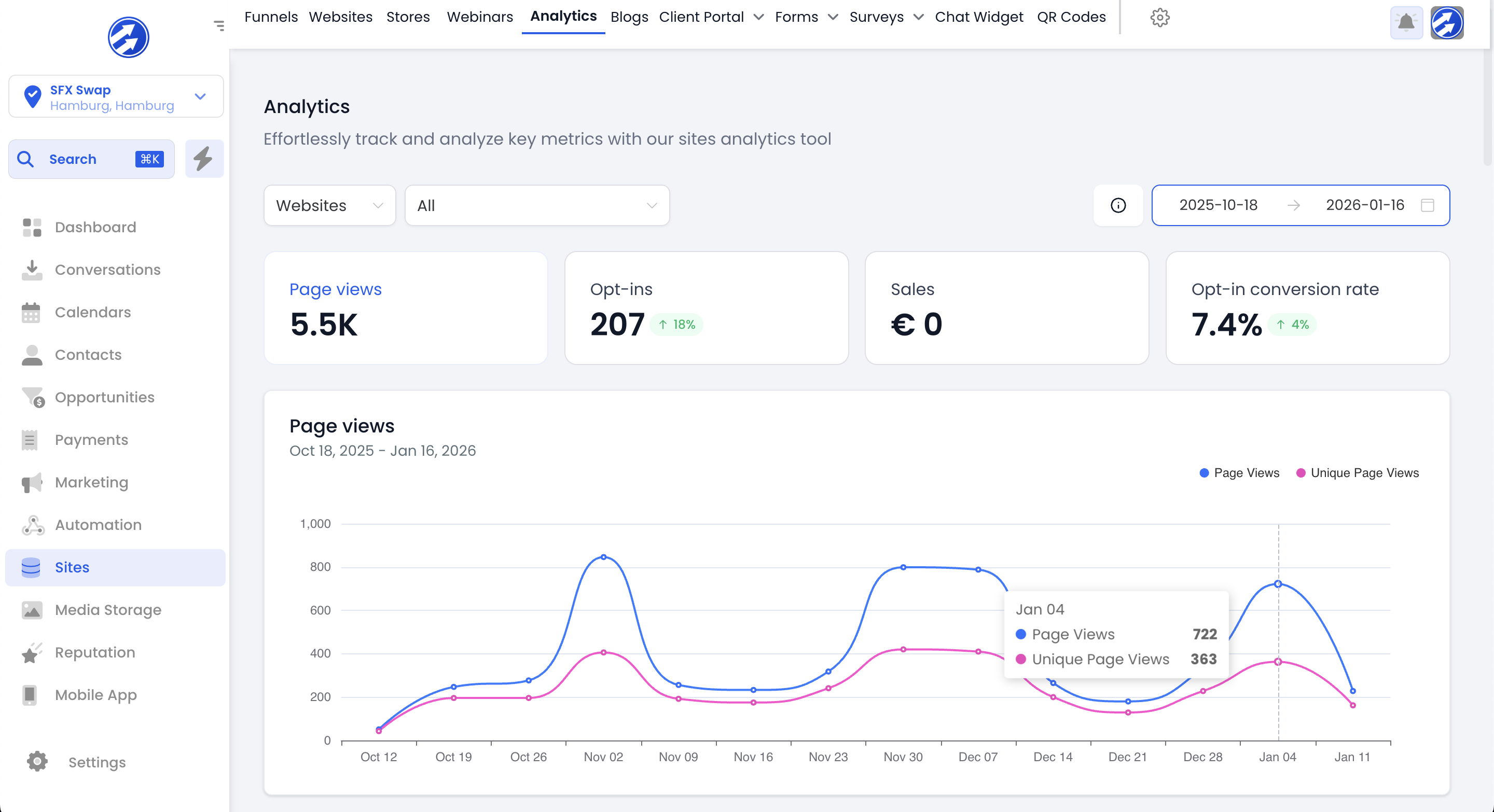Click the Search input field
The height and width of the screenshot is (812, 1494).
(91, 159)
